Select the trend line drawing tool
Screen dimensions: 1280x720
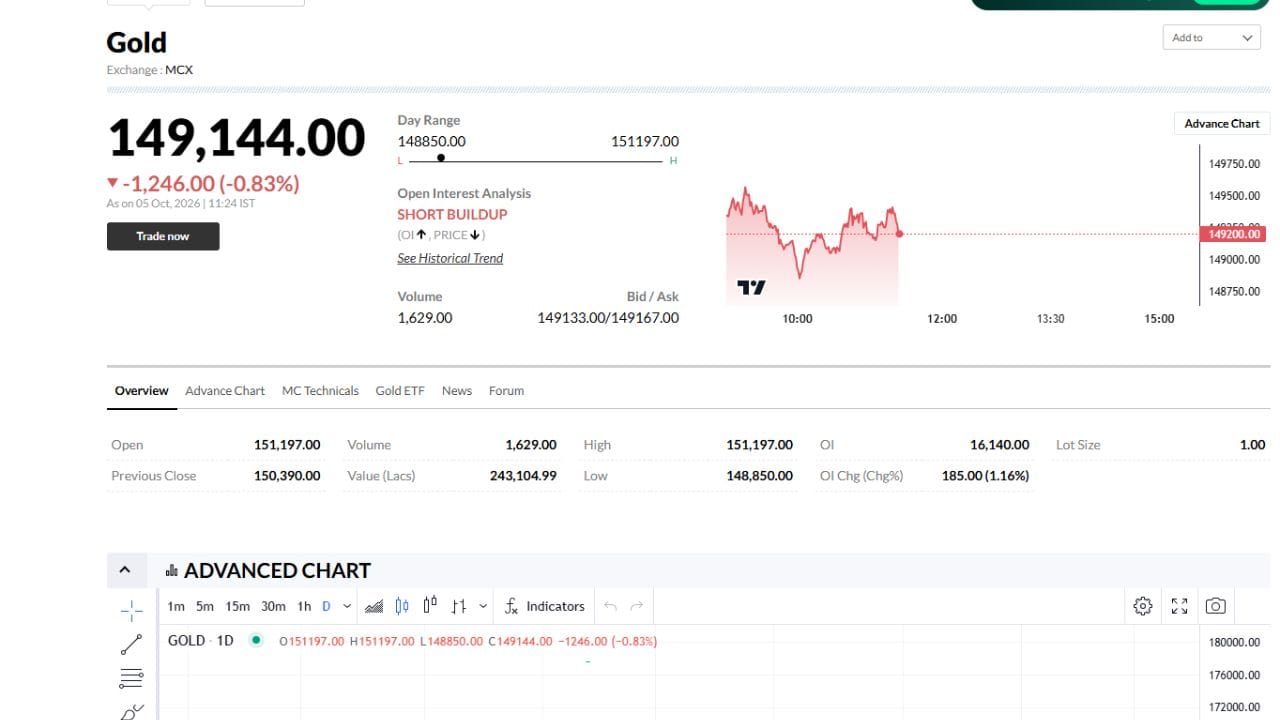click(x=131, y=645)
